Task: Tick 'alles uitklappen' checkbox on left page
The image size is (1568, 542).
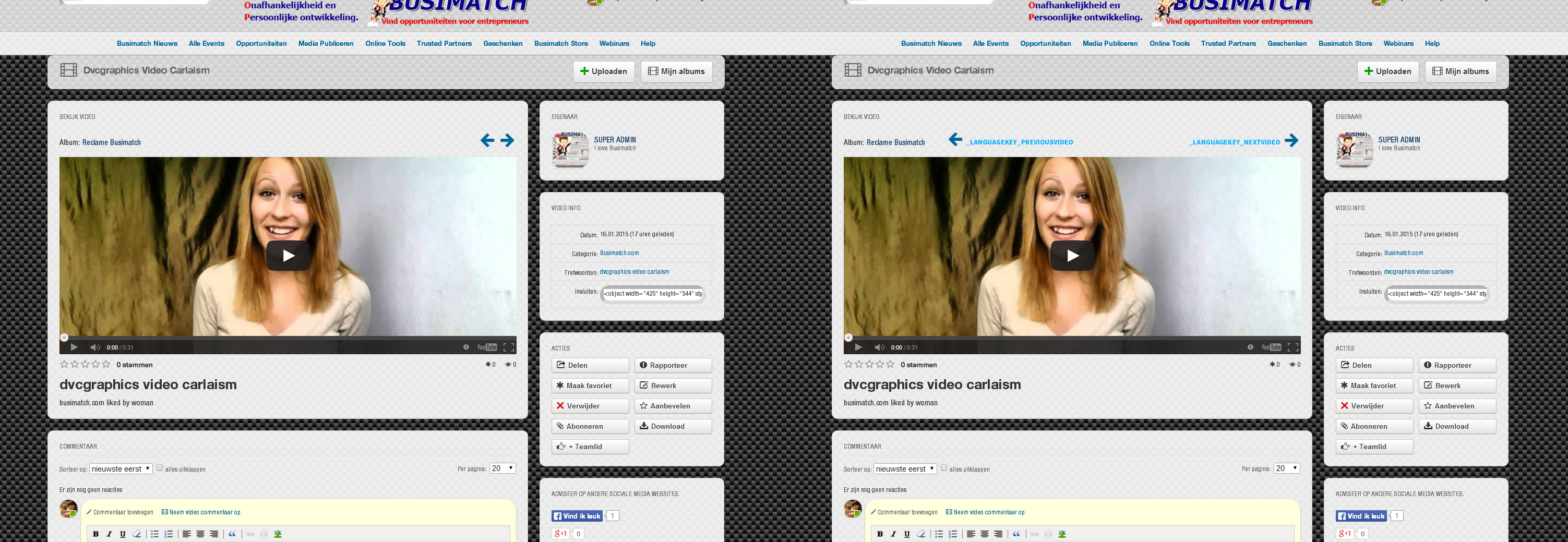Action: pos(160,468)
